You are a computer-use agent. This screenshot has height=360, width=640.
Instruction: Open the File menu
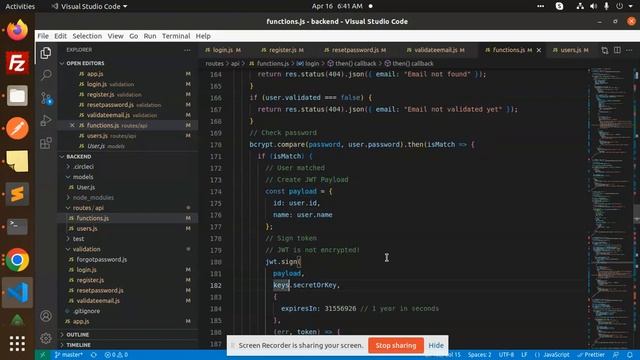(43, 36)
